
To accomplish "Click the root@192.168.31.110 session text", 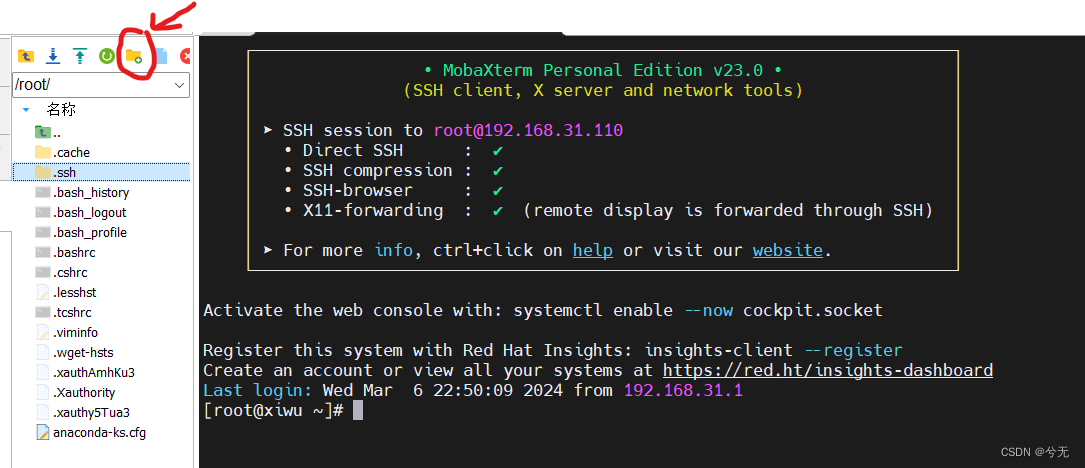I will tap(529, 130).
